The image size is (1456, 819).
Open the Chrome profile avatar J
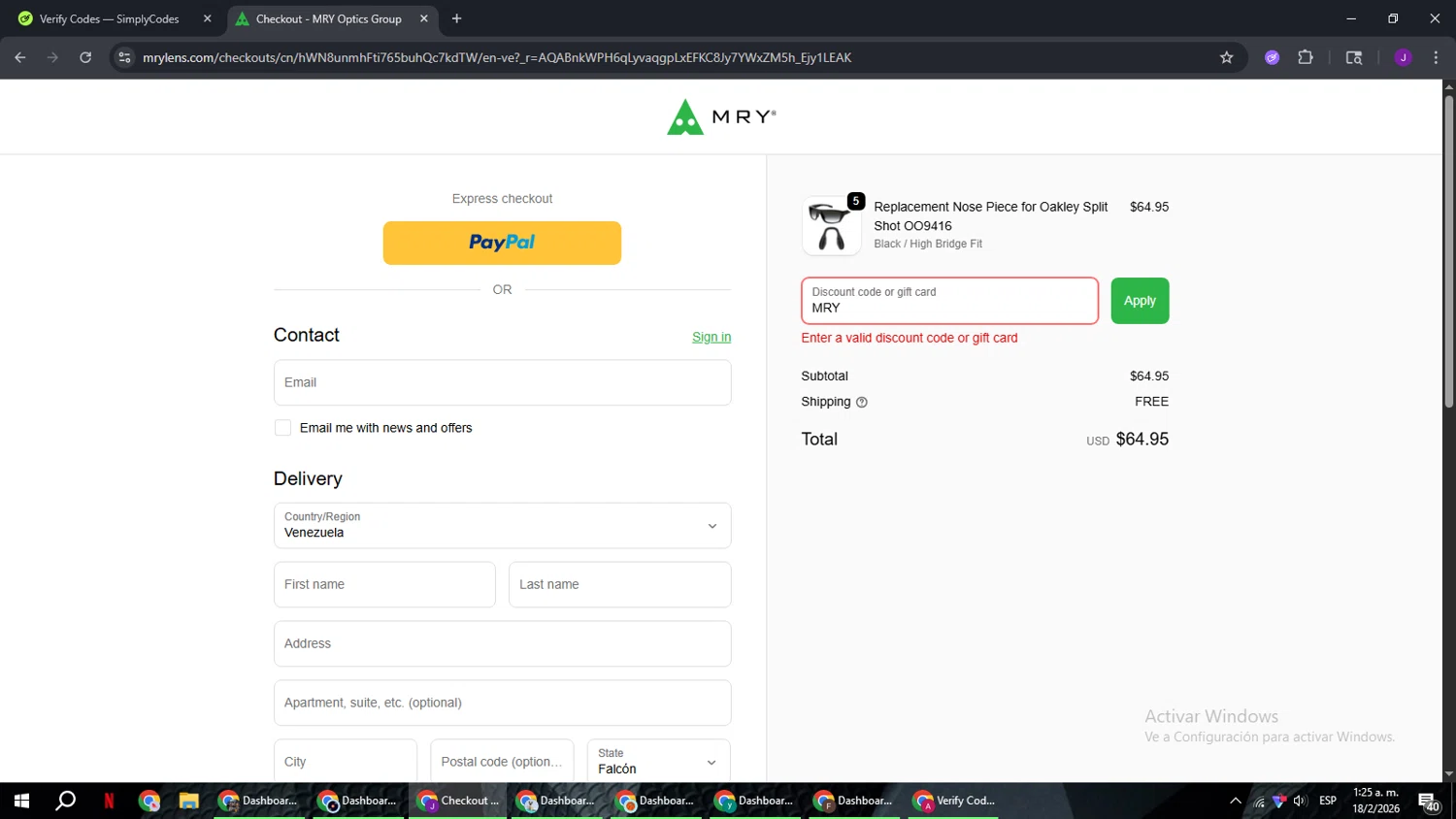click(1403, 57)
